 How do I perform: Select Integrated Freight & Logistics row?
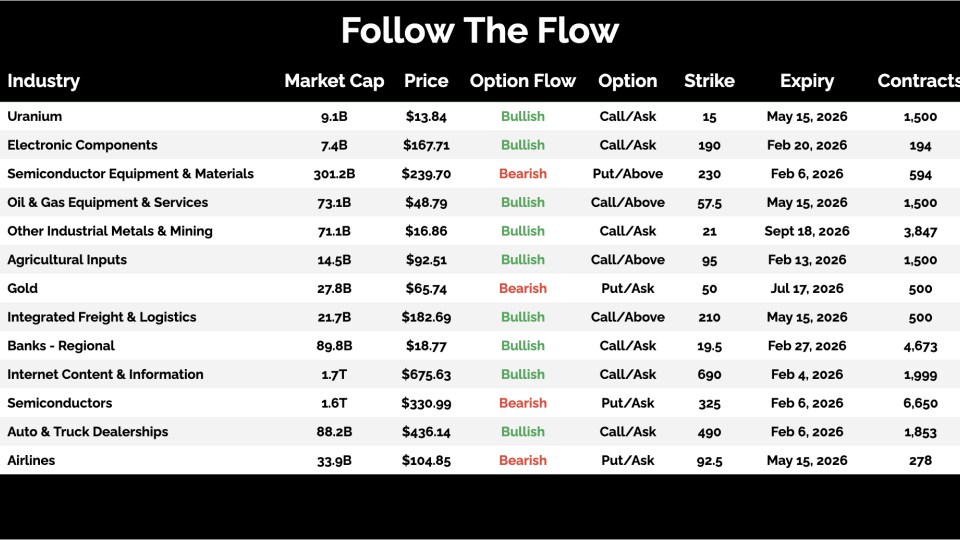[101, 317]
